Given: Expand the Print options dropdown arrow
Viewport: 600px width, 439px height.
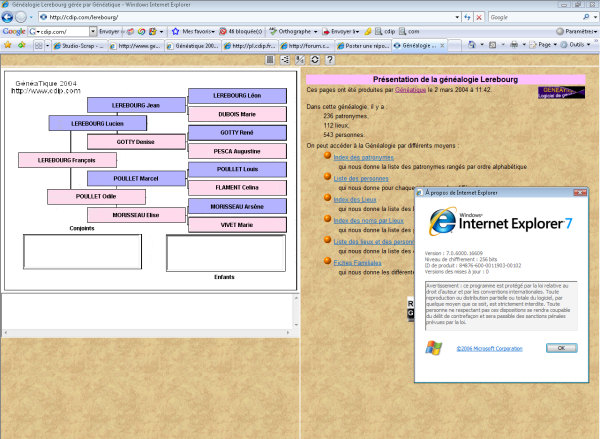Looking at the screenshot, I should 523,45.
